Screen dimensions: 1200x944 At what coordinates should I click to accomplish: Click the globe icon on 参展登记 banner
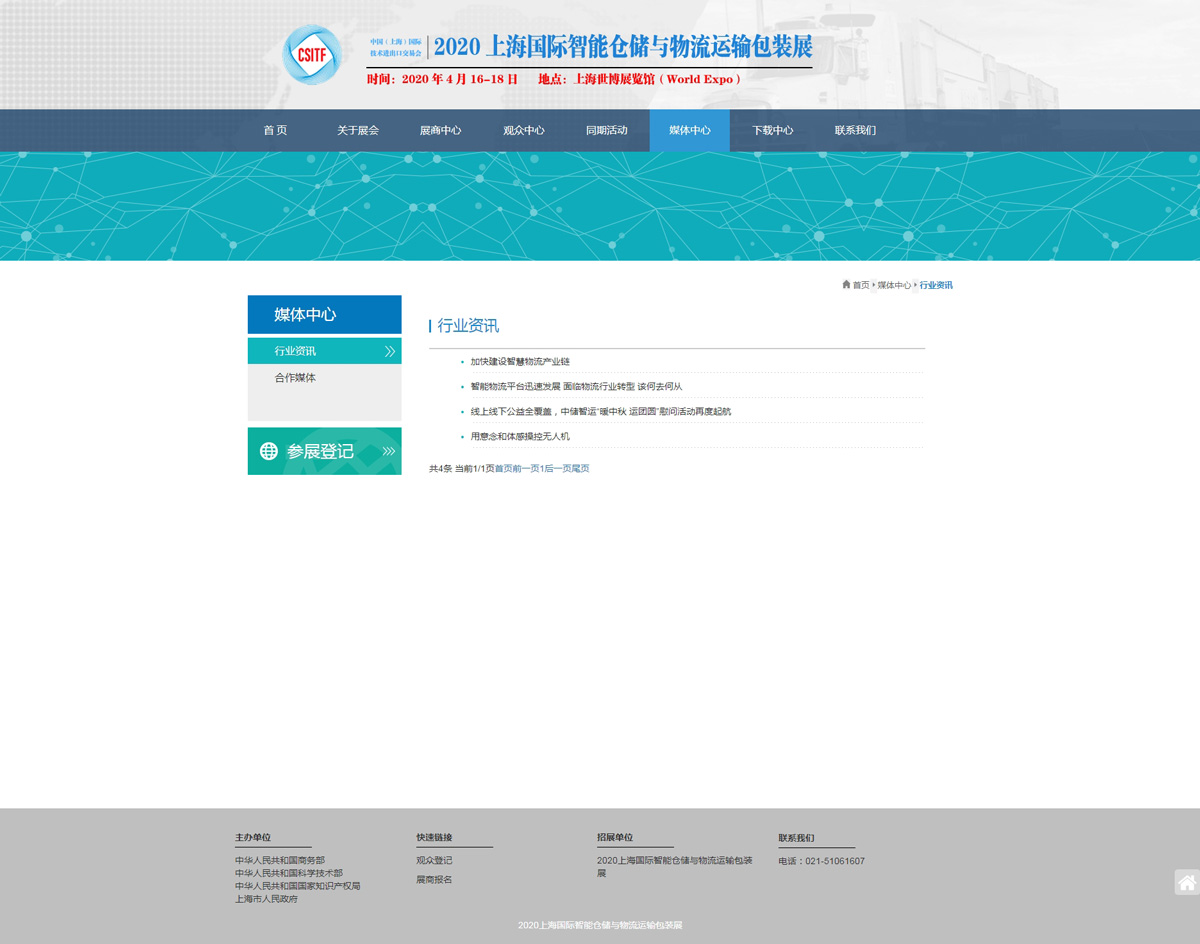click(269, 451)
